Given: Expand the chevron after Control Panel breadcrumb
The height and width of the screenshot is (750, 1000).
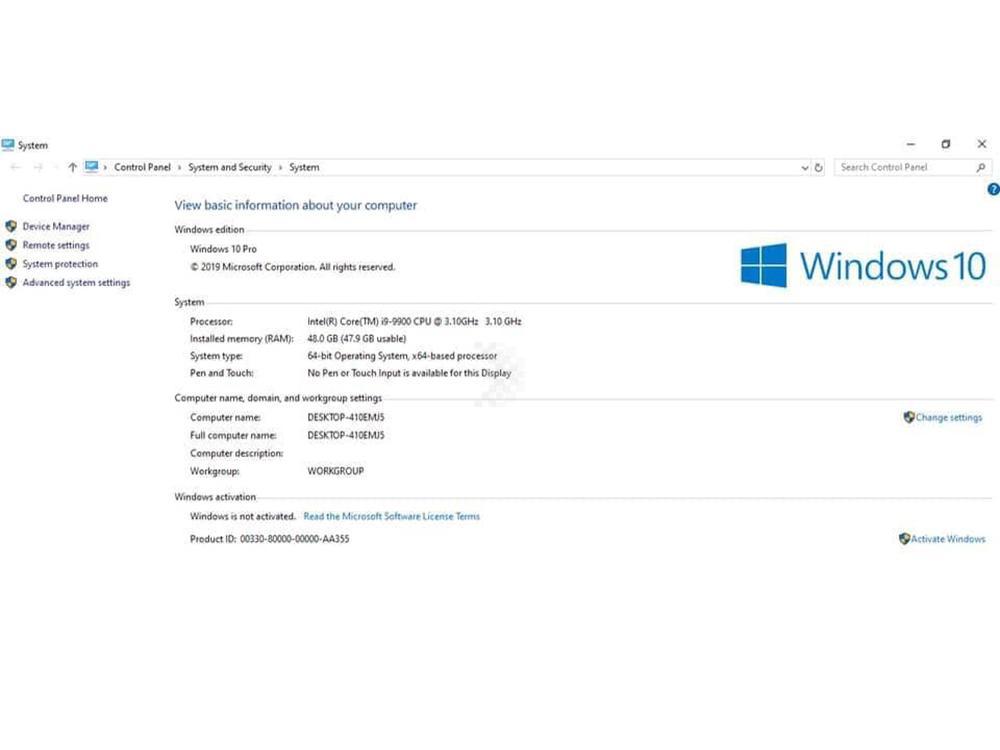Looking at the screenshot, I should point(180,168).
